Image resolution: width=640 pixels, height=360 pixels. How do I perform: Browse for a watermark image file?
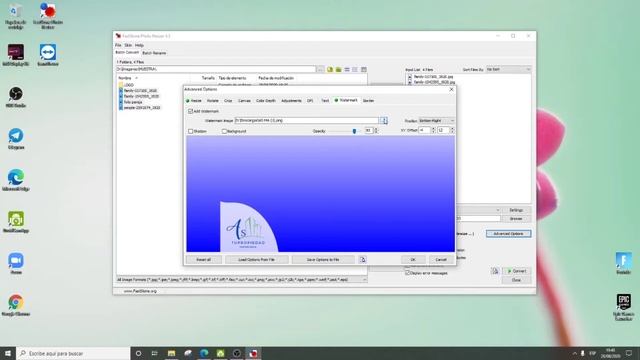pos(384,120)
